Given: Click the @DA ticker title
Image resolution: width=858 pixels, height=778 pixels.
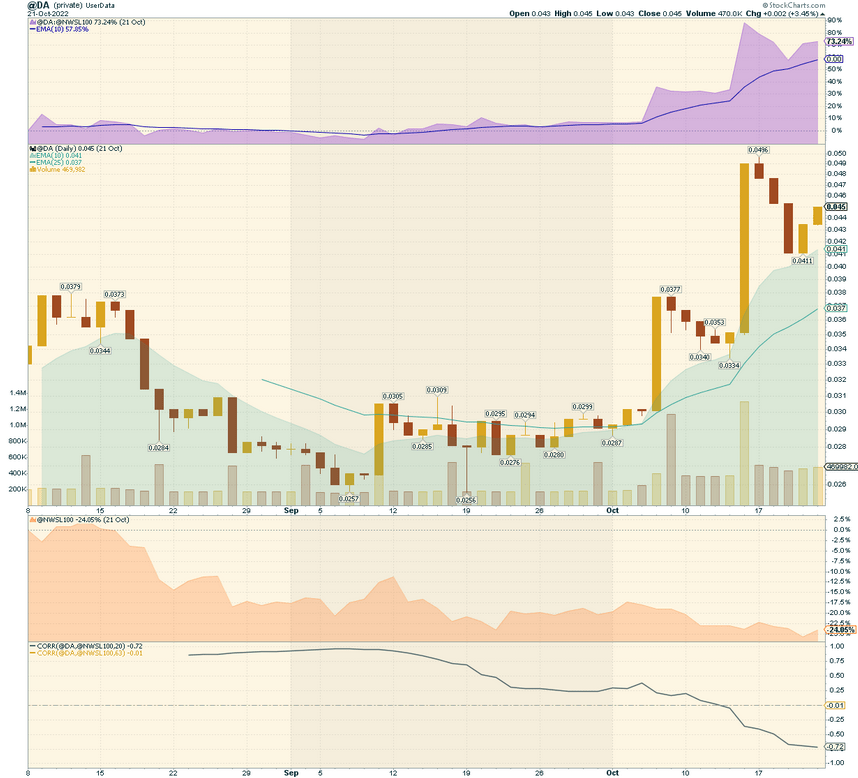Looking at the screenshot, I should point(38,5).
